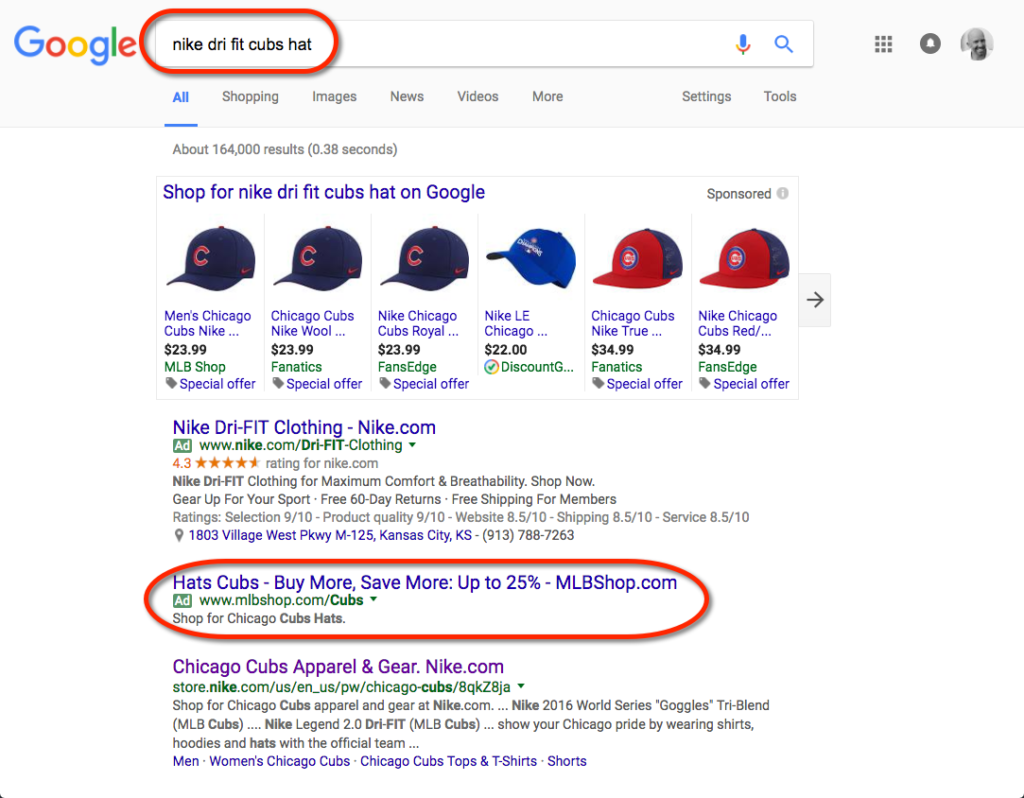Viewport: 1024px width, 798px height.
Task: Click the Google logo
Action: 75,44
